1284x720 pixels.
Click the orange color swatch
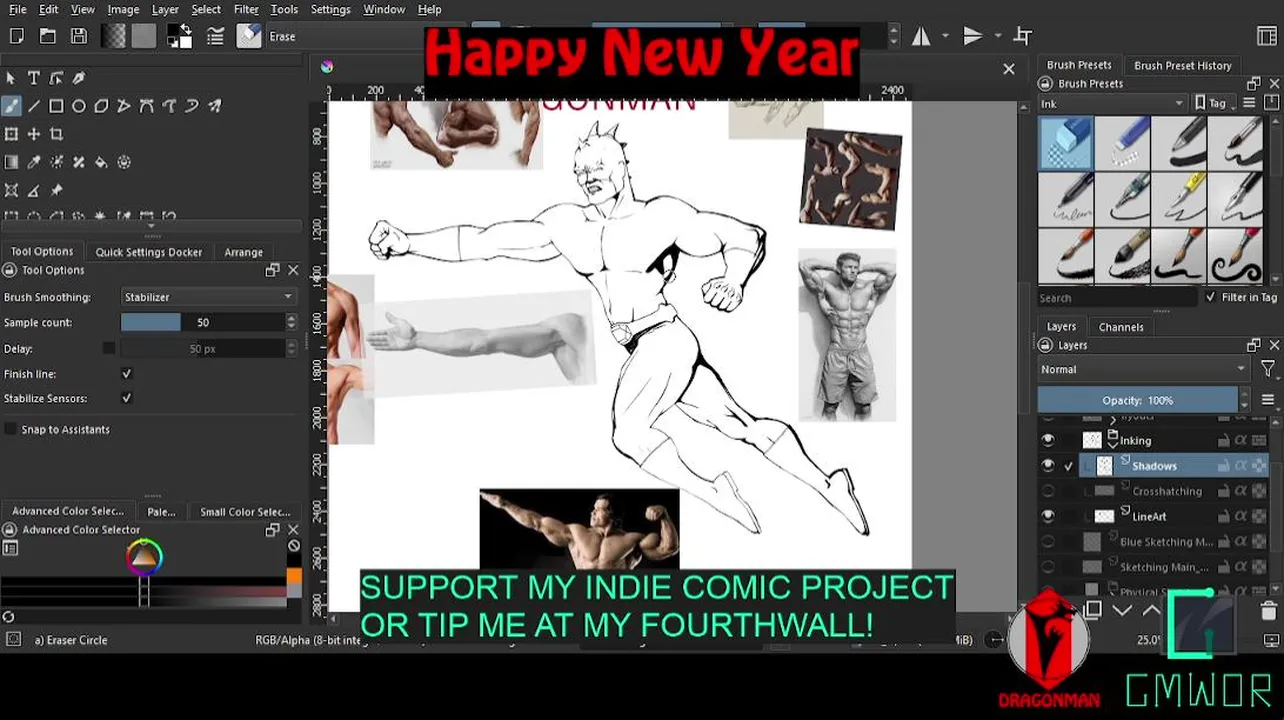(x=294, y=576)
